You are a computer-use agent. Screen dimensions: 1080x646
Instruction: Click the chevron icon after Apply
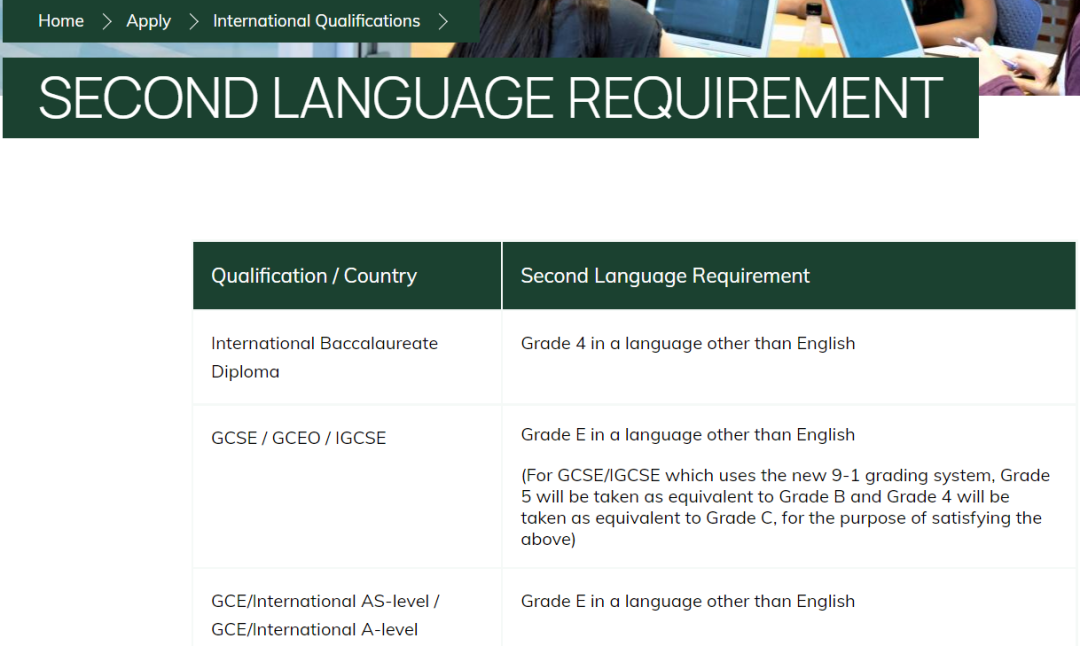click(x=193, y=20)
